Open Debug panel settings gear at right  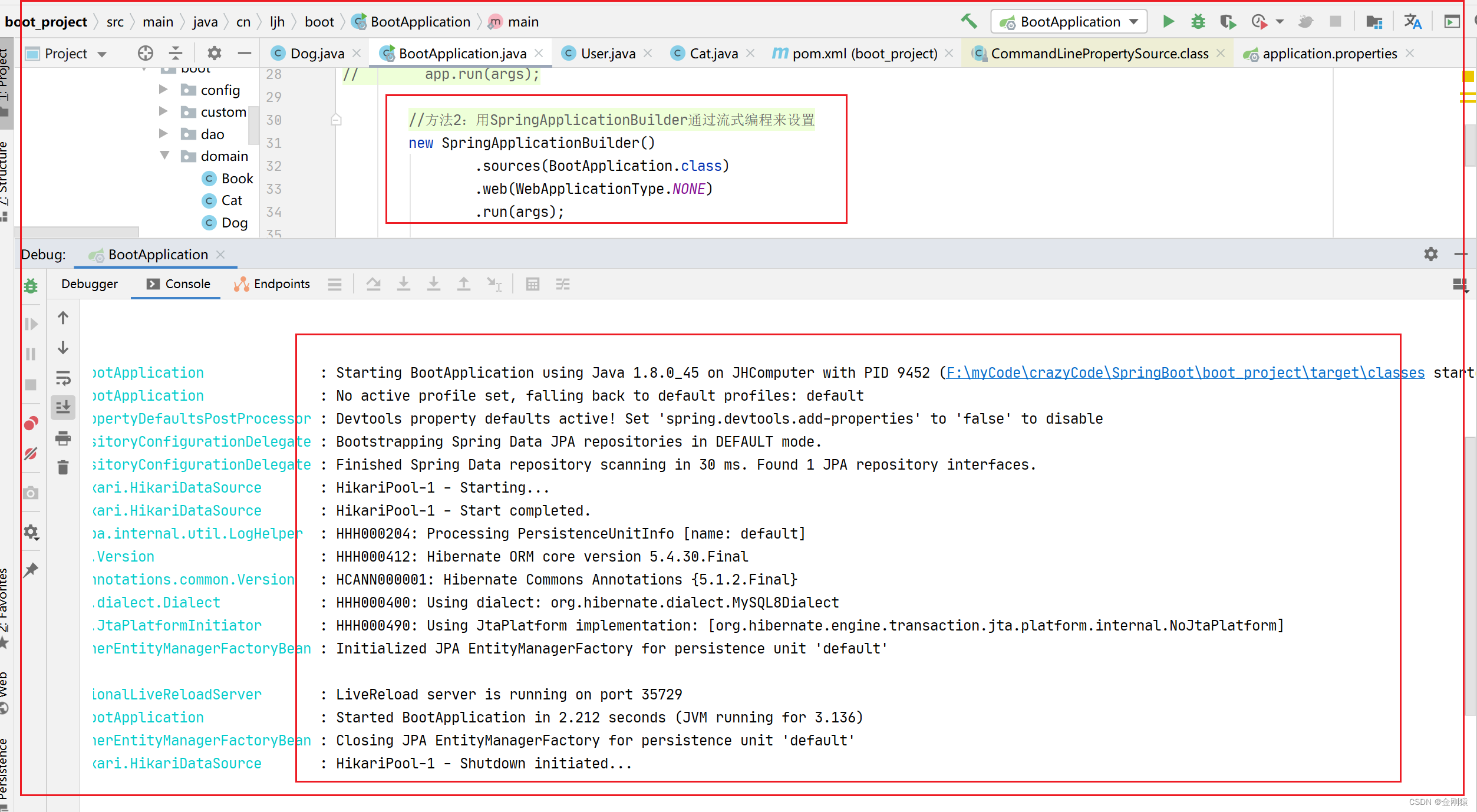tap(1431, 254)
